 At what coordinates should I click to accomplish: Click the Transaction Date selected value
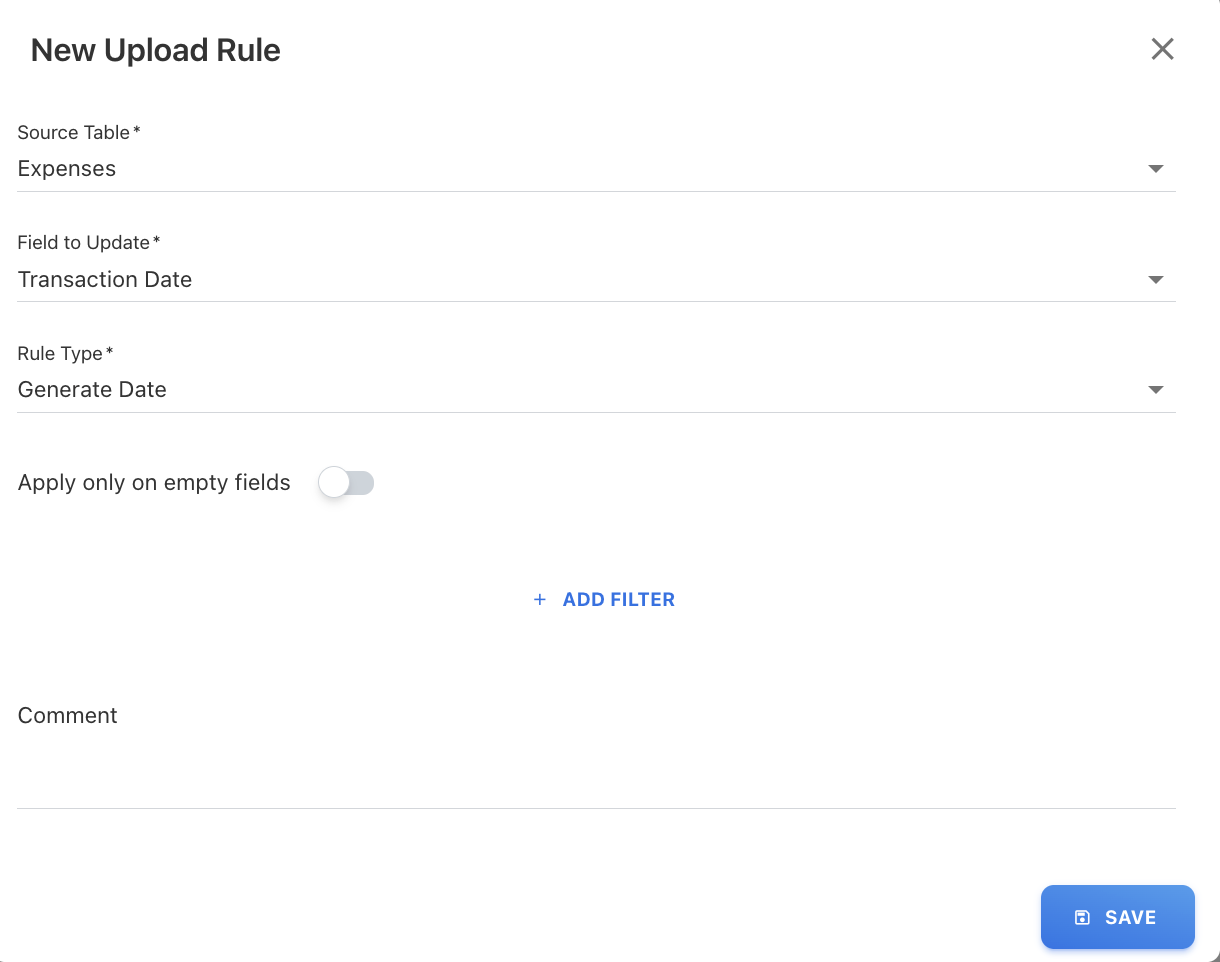click(105, 280)
